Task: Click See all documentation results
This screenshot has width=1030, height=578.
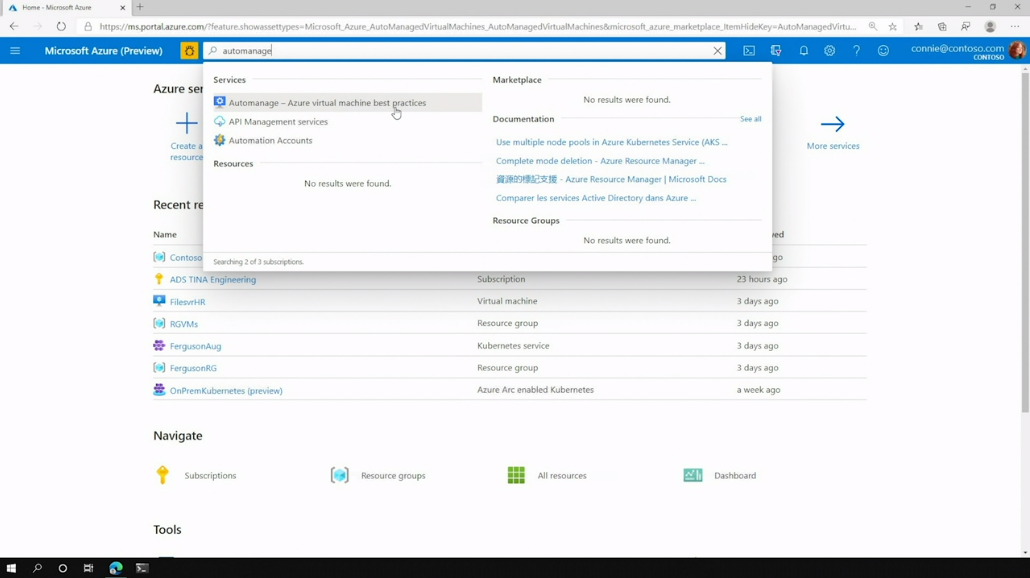Action: coord(750,119)
